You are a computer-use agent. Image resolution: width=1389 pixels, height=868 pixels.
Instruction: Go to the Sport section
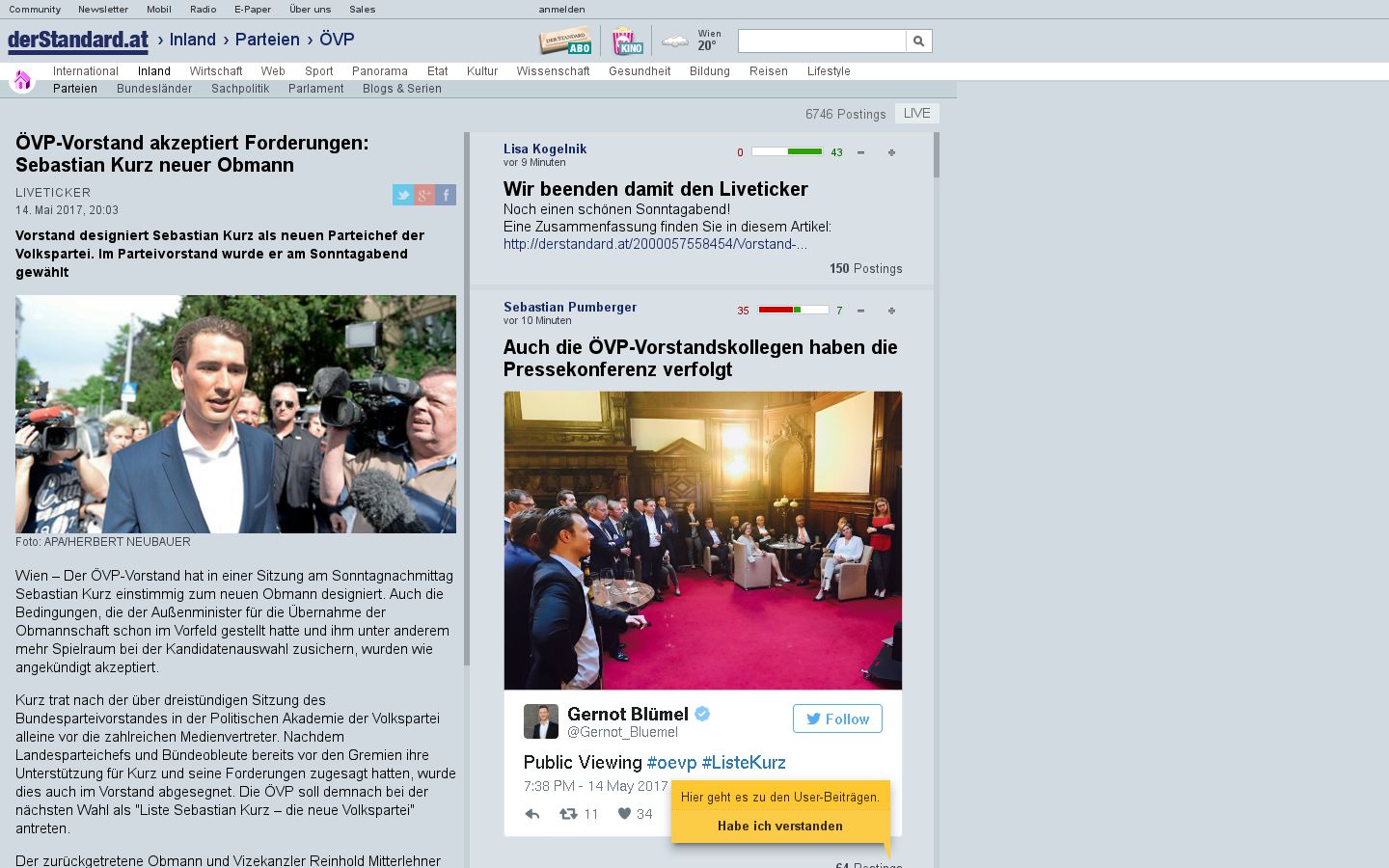319,71
